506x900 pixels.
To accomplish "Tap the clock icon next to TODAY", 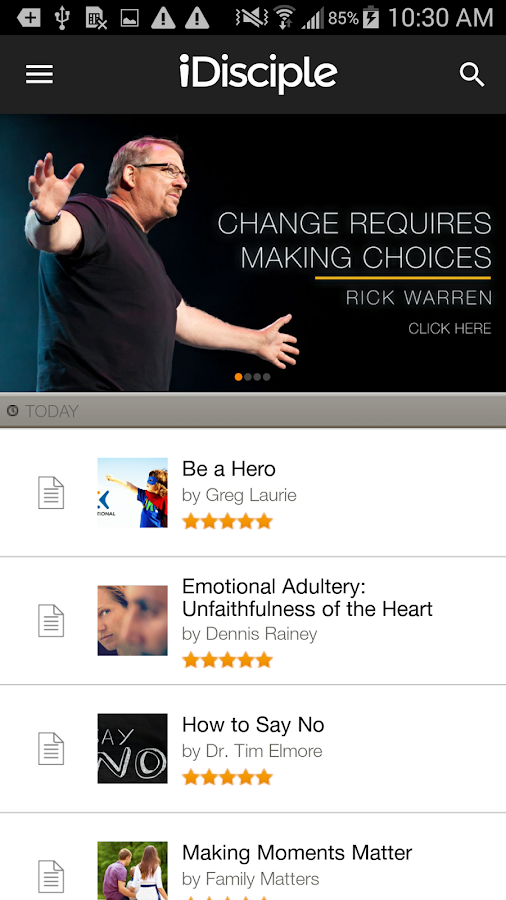I will point(12,411).
